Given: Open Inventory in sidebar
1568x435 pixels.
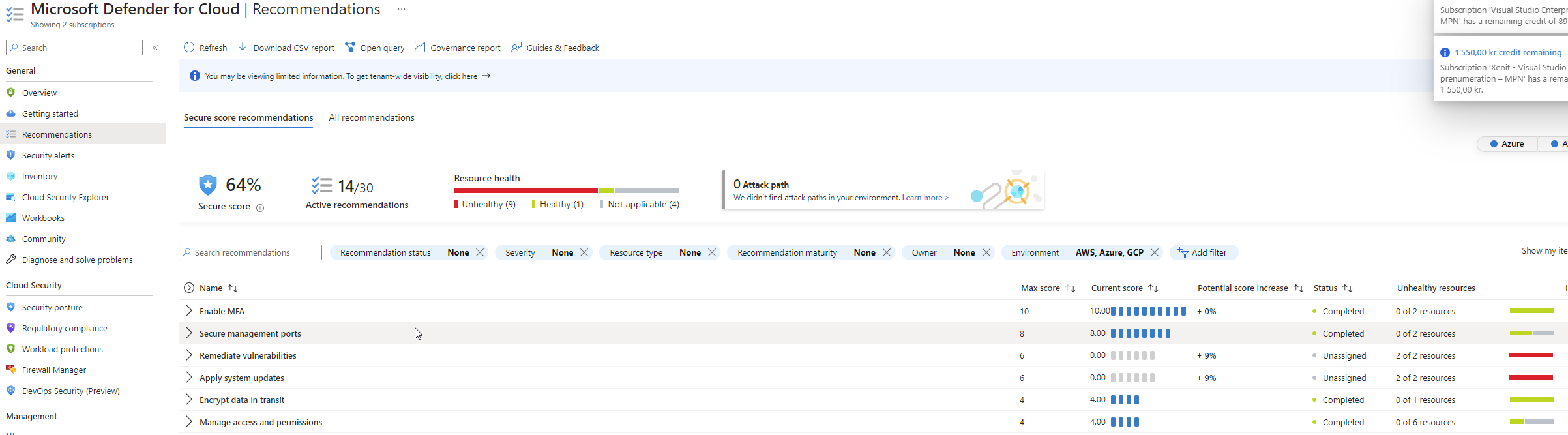Looking at the screenshot, I should click(40, 176).
